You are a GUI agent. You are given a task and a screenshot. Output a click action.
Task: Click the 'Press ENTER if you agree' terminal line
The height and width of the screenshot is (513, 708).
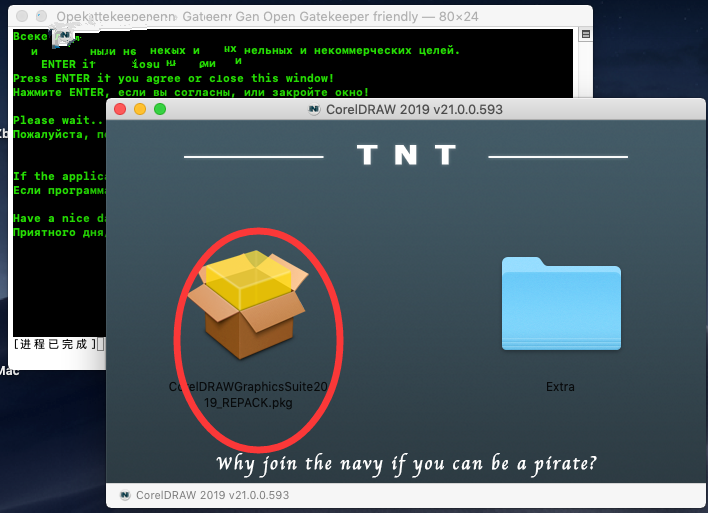point(173,78)
